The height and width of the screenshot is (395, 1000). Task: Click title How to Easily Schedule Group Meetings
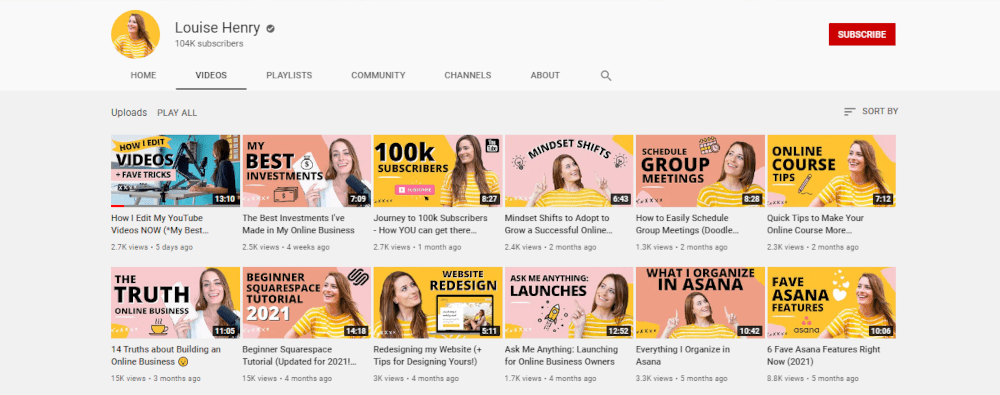pos(687,224)
